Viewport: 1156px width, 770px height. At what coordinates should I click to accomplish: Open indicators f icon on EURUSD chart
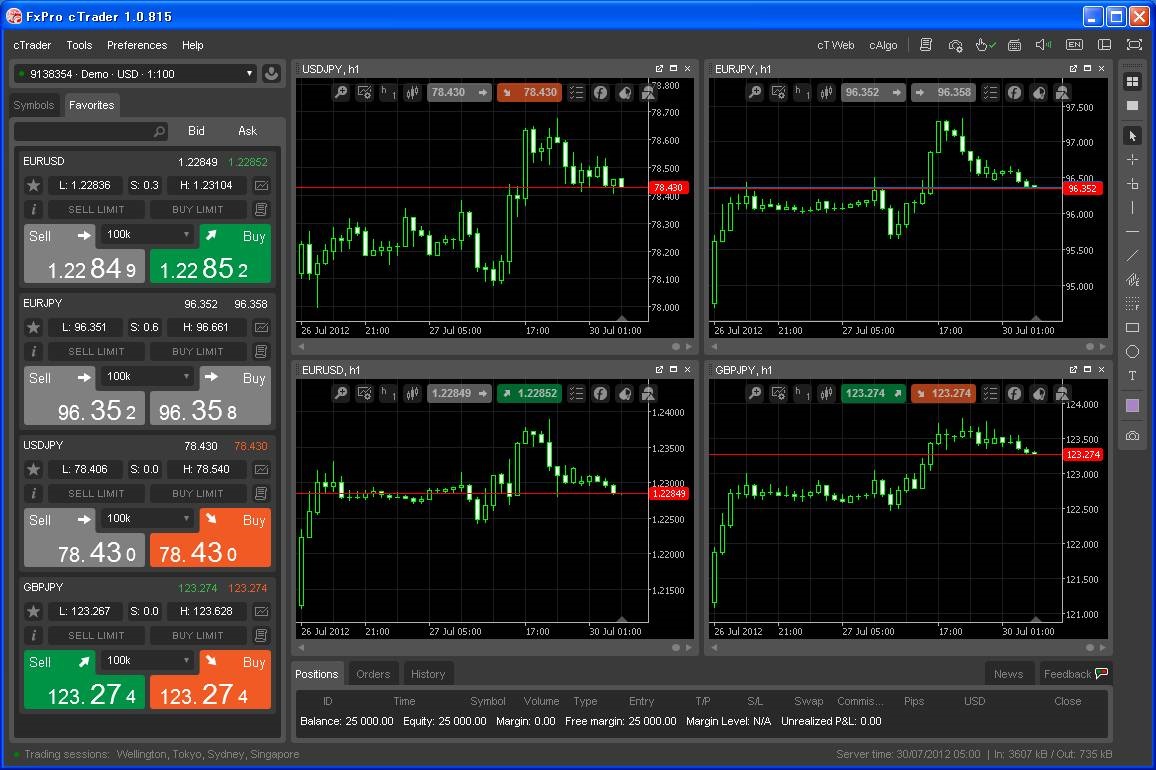[601, 393]
